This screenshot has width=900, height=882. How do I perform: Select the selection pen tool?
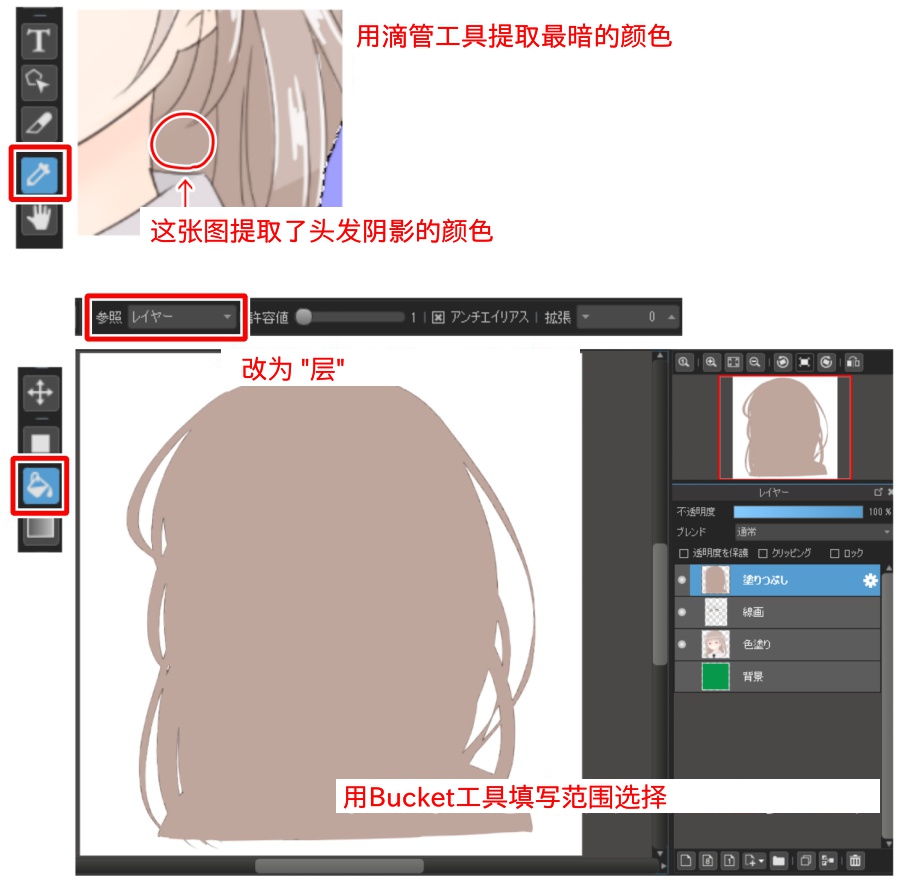(x=39, y=123)
